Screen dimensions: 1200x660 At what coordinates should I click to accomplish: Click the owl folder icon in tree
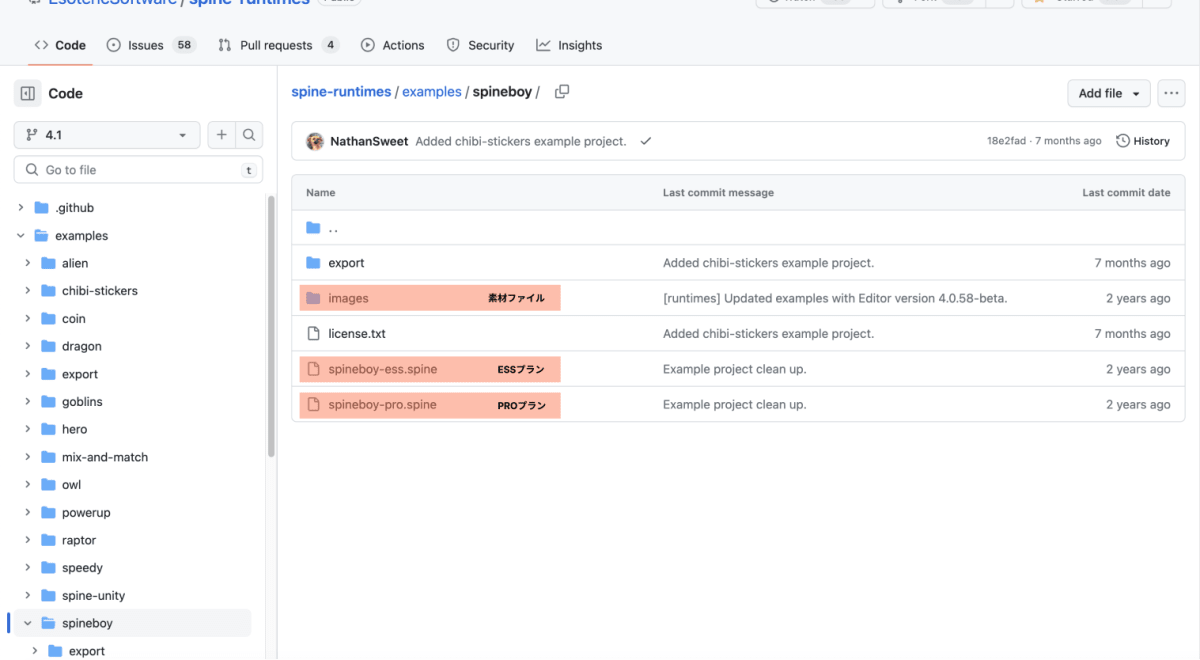coord(48,484)
